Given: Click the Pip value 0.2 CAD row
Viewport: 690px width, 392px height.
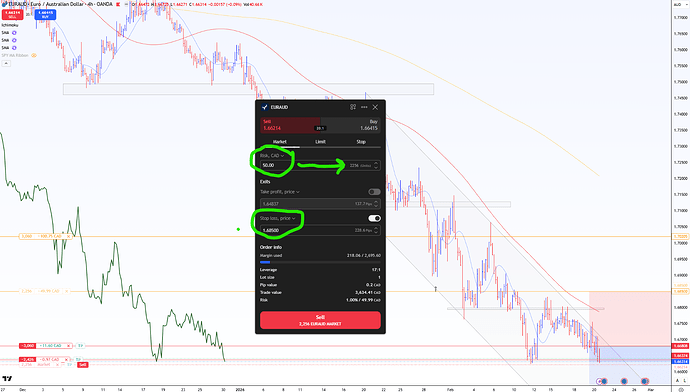Looking at the screenshot, I should pyautogui.click(x=320, y=285).
